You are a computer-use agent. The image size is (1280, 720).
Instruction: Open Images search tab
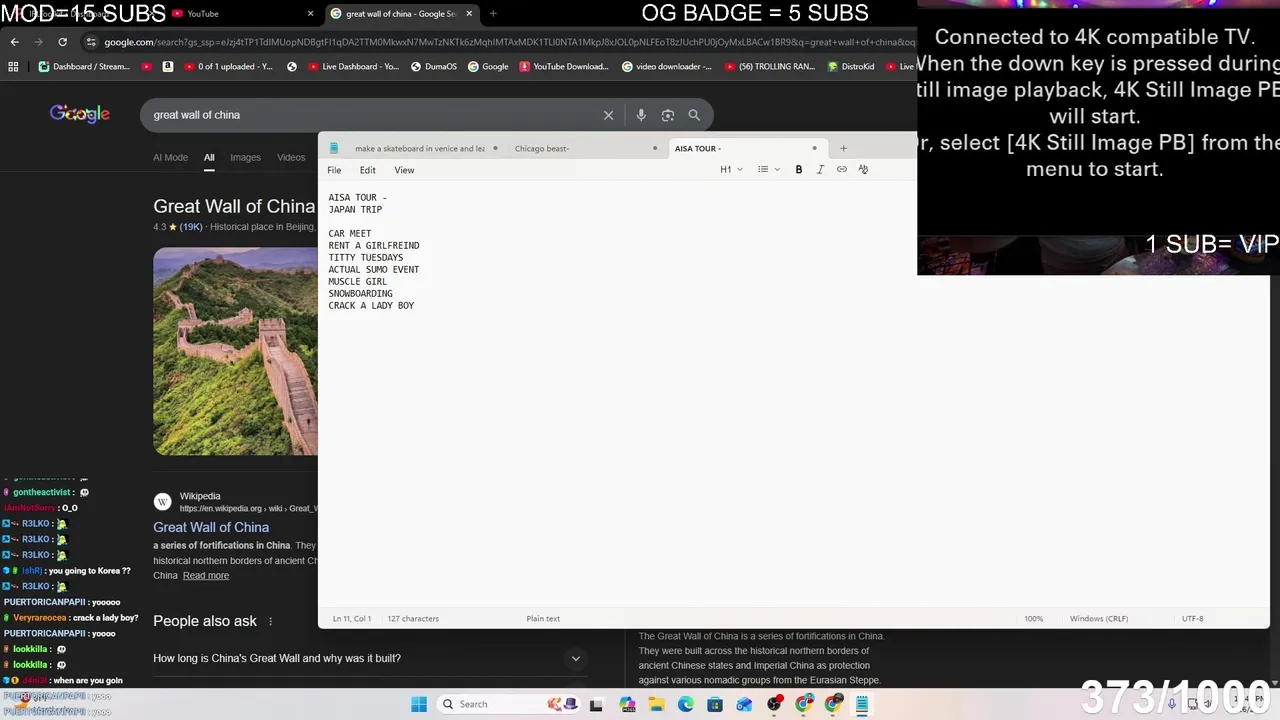245,157
